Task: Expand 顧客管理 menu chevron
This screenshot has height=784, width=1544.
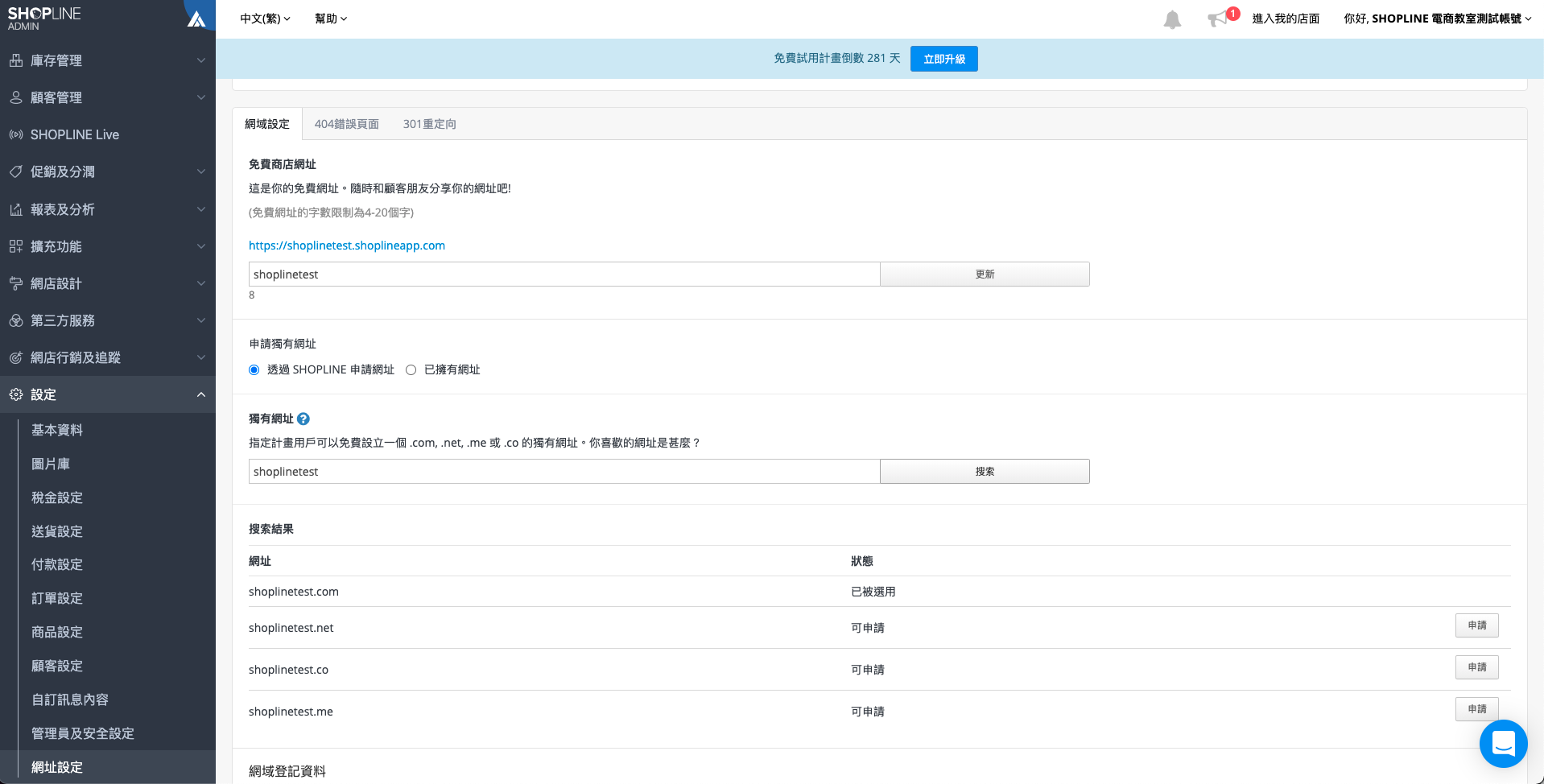Action: click(x=201, y=97)
